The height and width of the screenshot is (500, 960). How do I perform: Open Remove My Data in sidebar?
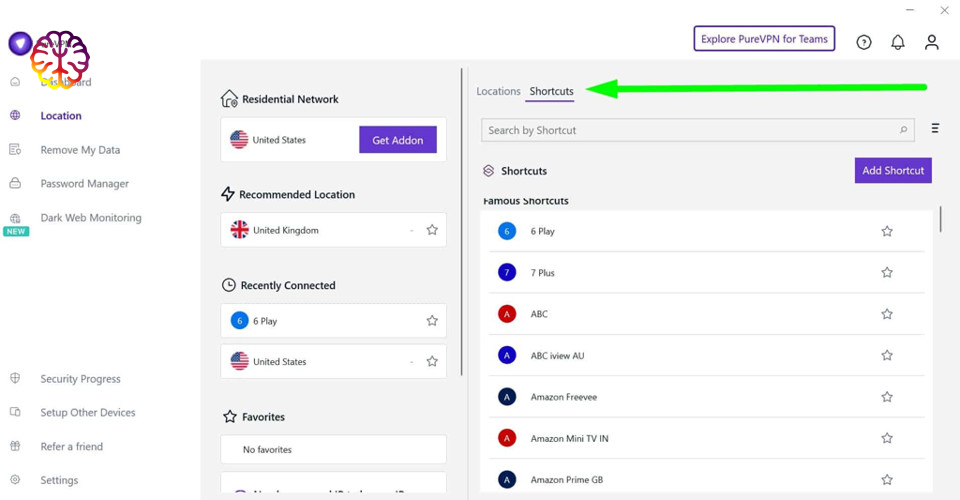[x=80, y=150]
